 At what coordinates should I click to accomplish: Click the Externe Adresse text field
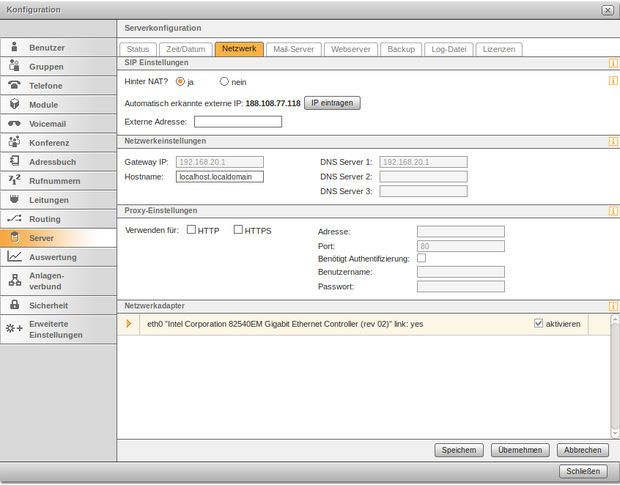pyautogui.click(x=238, y=122)
